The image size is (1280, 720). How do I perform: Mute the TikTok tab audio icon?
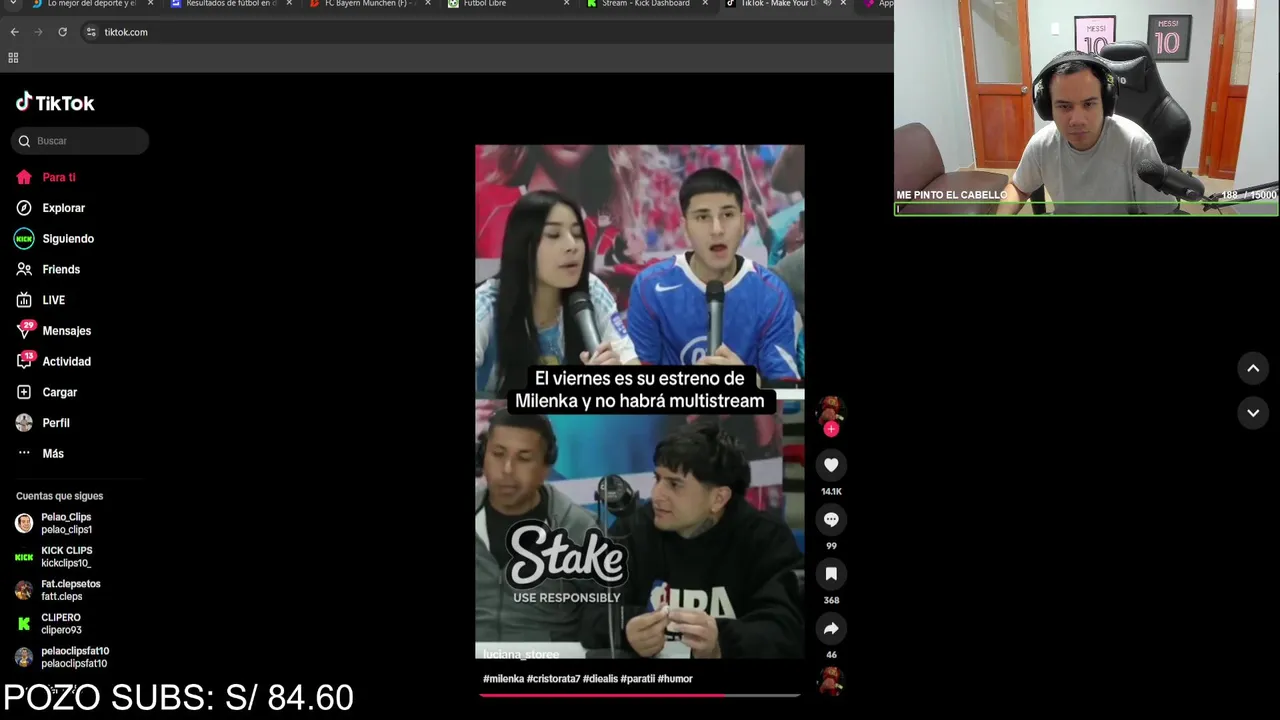pyautogui.click(x=827, y=3)
